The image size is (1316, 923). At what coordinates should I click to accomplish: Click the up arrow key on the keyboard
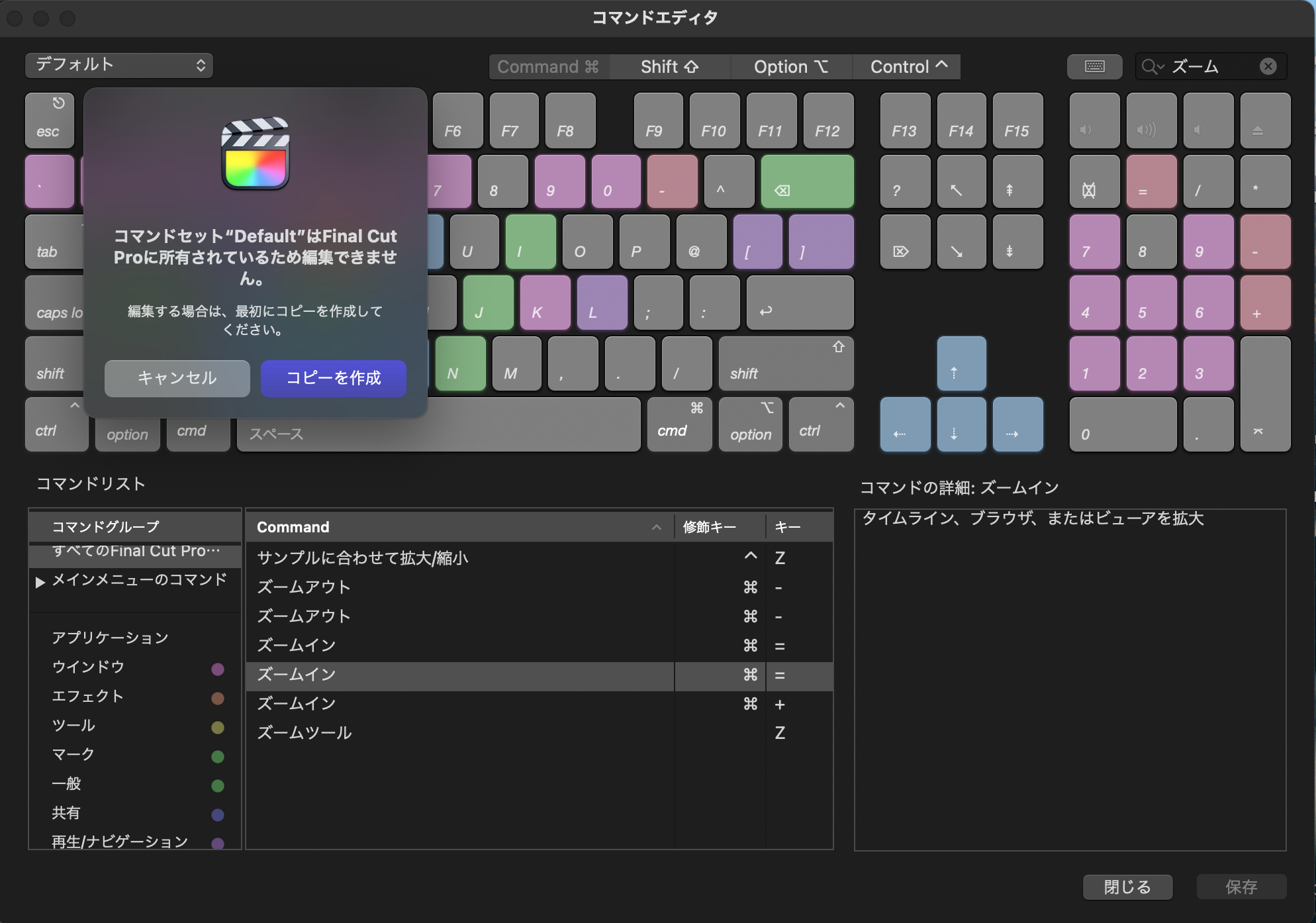point(961,363)
